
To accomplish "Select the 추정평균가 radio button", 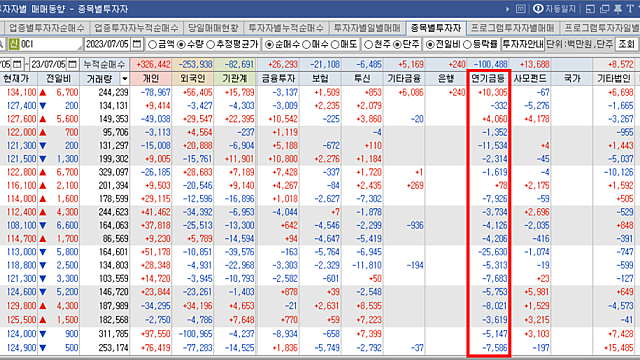I will 210,44.
